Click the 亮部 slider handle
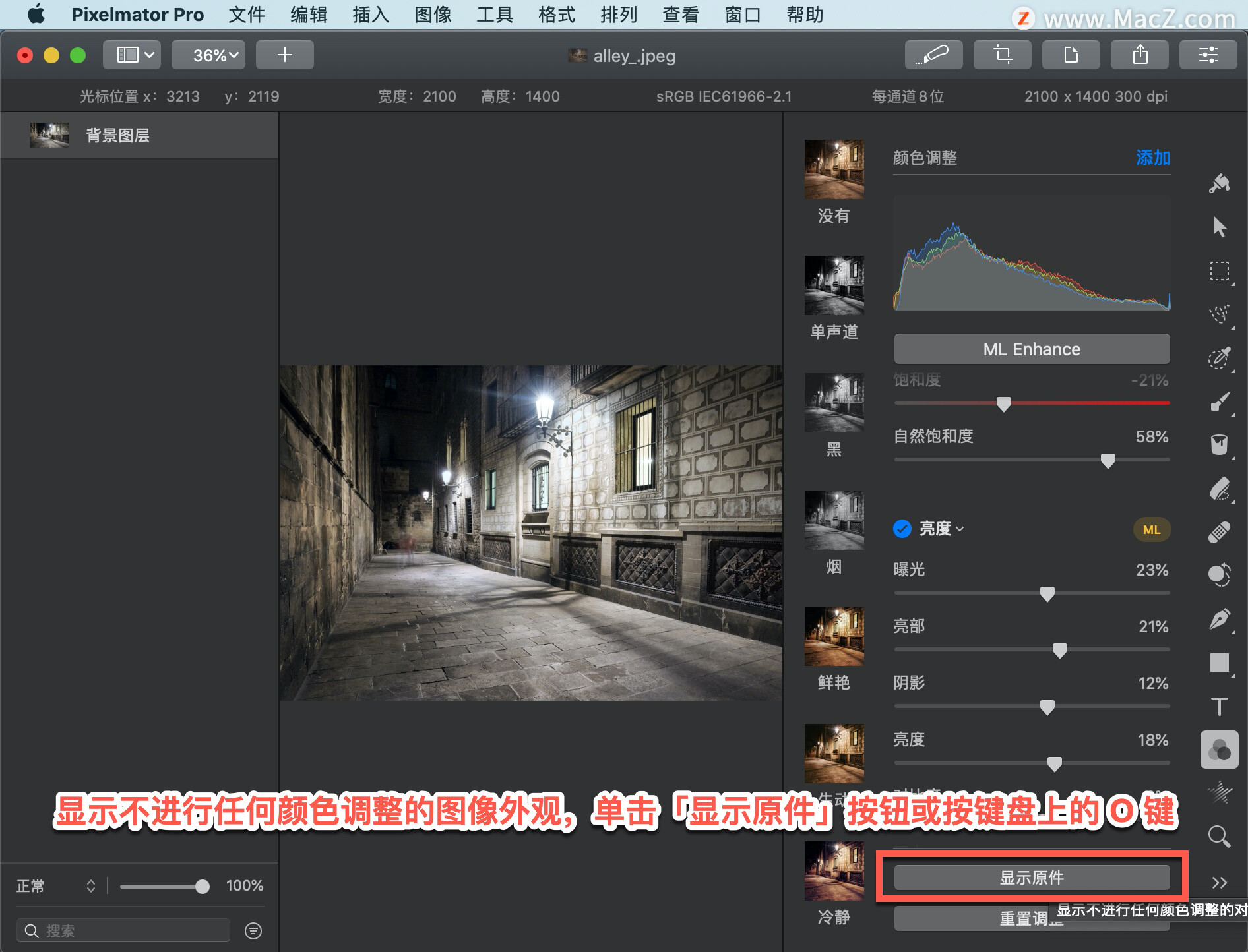Viewport: 1248px width, 952px height. pyautogui.click(x=1060, y=651)
